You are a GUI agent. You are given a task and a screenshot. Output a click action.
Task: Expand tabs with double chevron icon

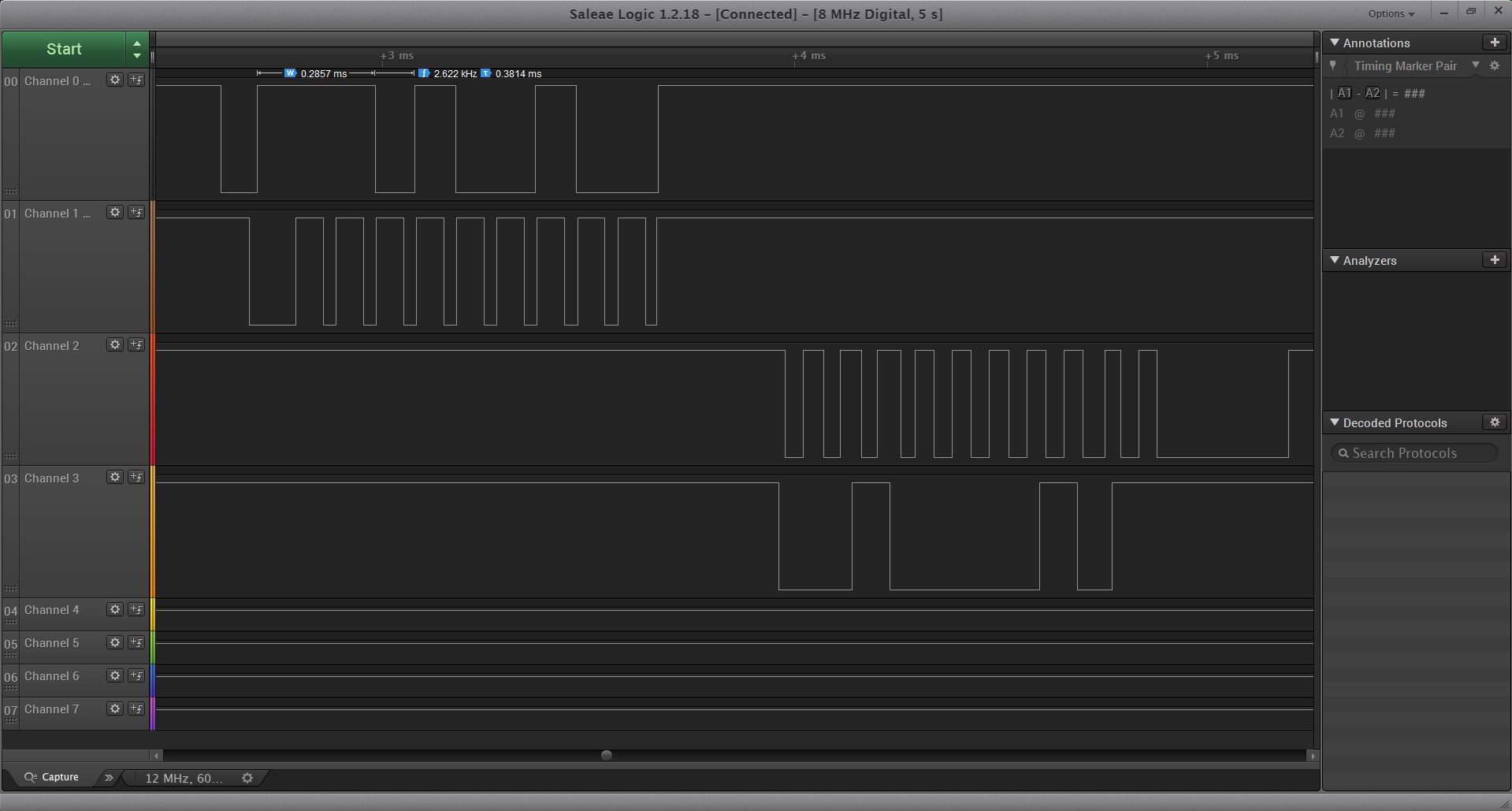click(109, 778)
